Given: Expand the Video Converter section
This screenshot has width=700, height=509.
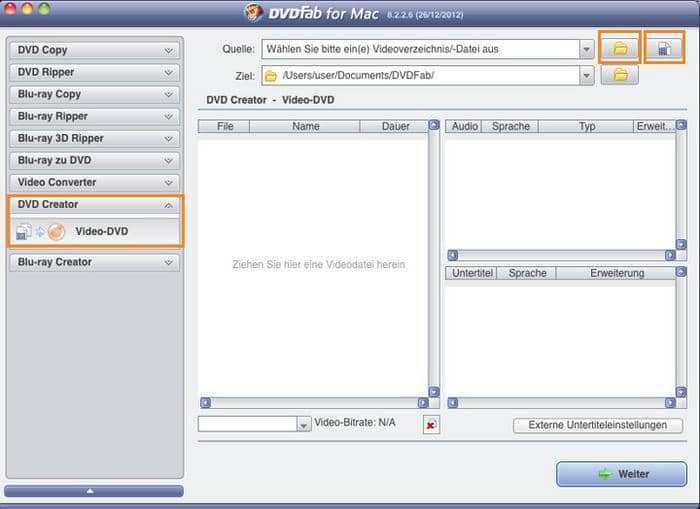Looking at the screenshot, I should 94,182.
